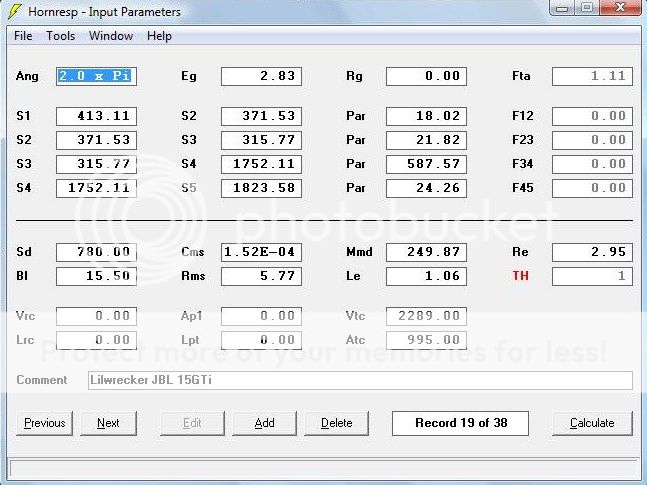Image resolution: width=647 pixels, height=485 pixels.
Task: Click the Mmd field with 249.87
Action: click(426, 252)
